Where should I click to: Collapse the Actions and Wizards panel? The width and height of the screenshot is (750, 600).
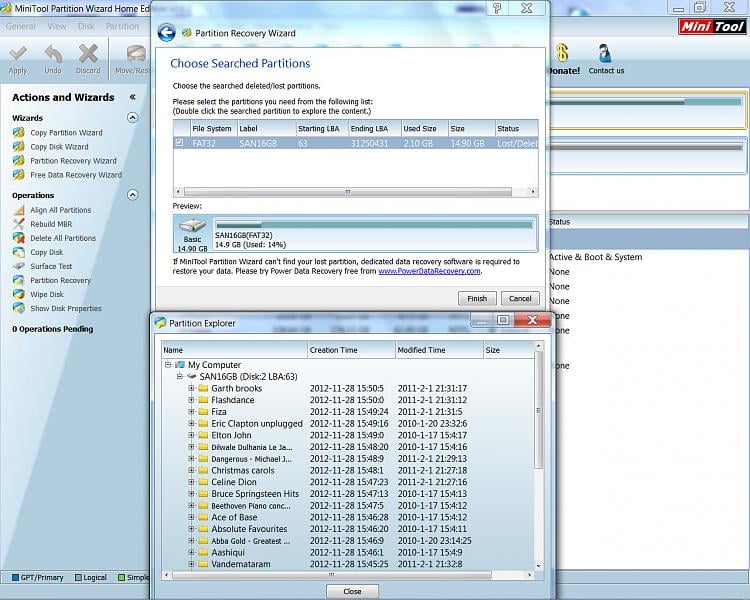click(132, 97)
